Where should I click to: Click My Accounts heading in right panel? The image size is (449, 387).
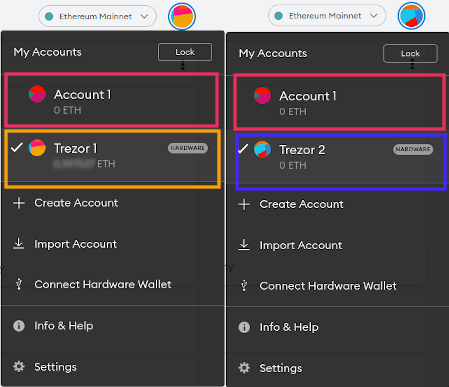pos(273,53)
